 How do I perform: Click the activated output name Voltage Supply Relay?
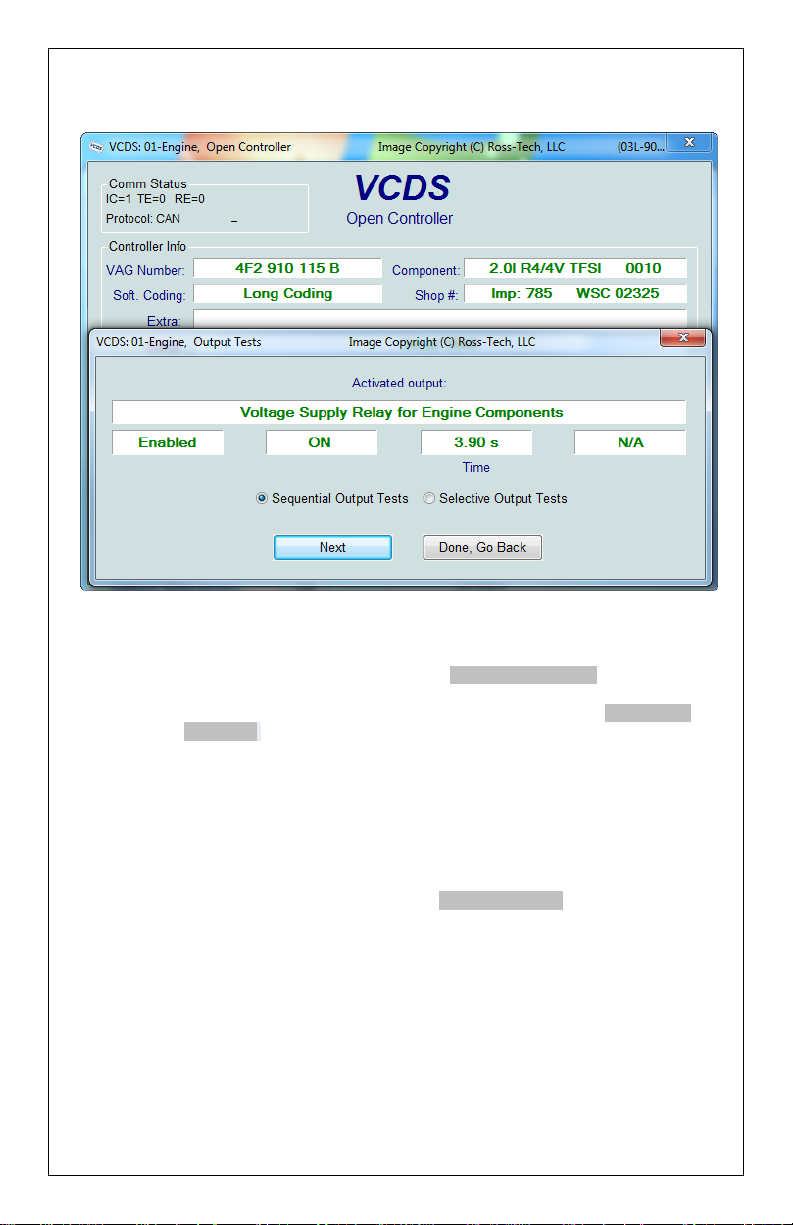pos(399,412)
